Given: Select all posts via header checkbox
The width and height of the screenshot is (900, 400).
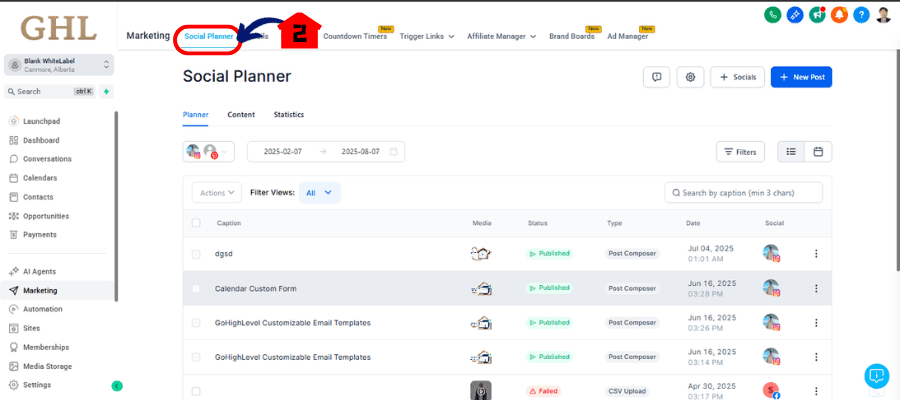Looking at the screenshot, I should [196, 223].
